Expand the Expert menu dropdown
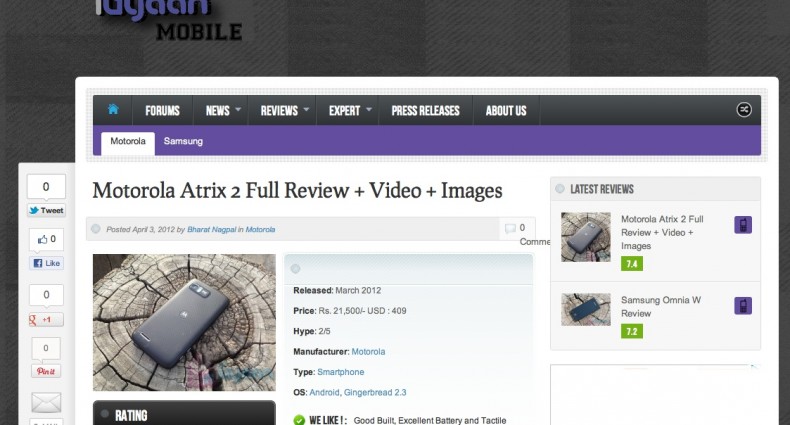This screenshot has width=790, height=425. [x=350, y=111]
